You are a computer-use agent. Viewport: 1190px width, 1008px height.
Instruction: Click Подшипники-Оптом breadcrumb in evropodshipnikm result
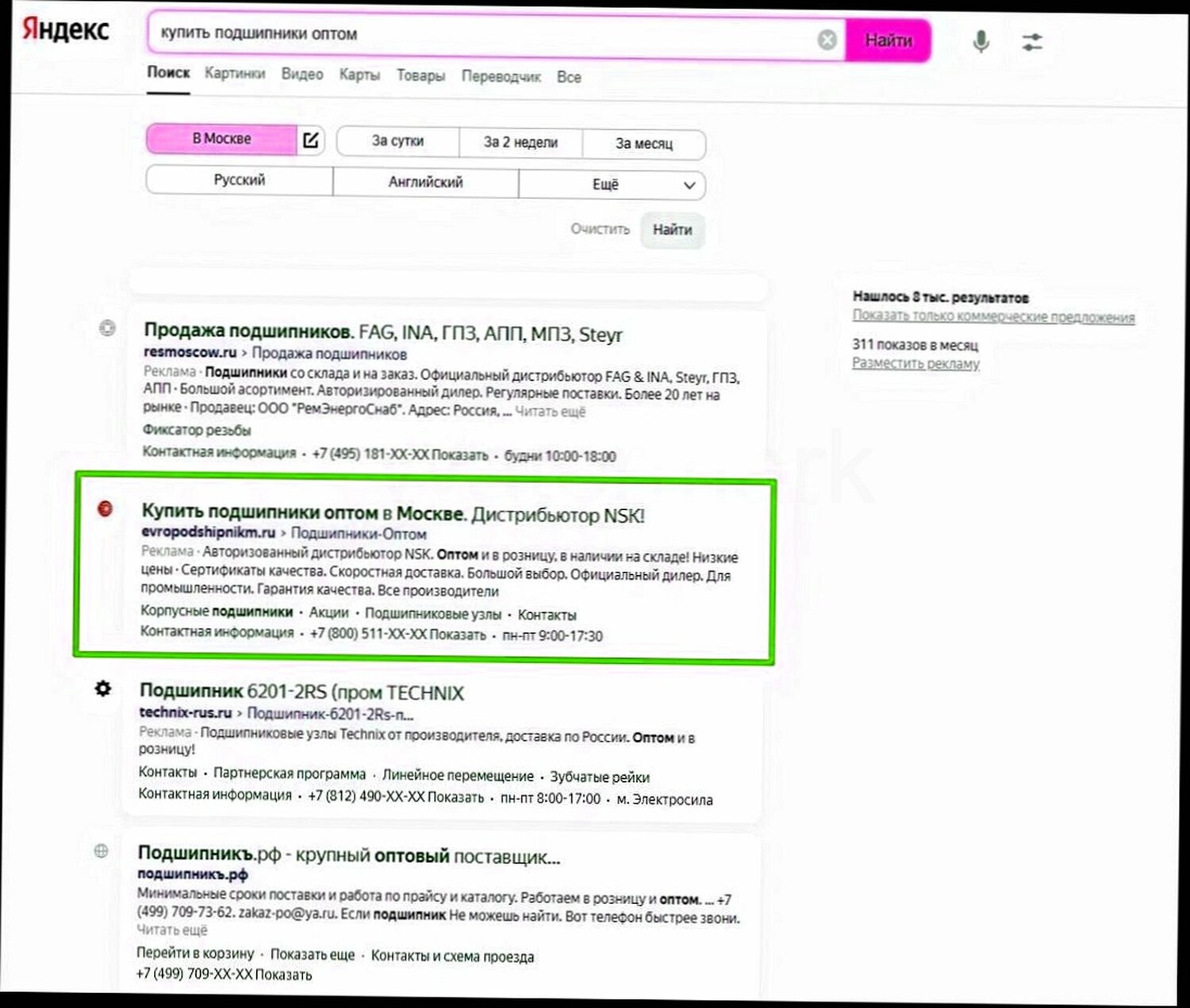point(359,534)
